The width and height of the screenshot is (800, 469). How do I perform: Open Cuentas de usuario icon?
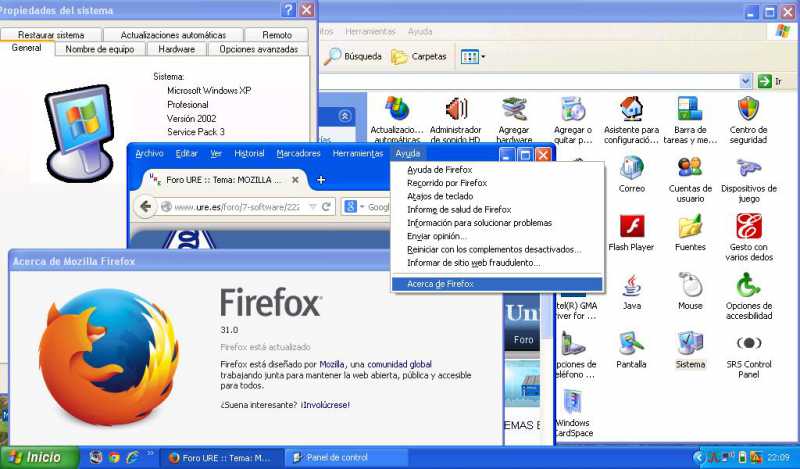690,169
